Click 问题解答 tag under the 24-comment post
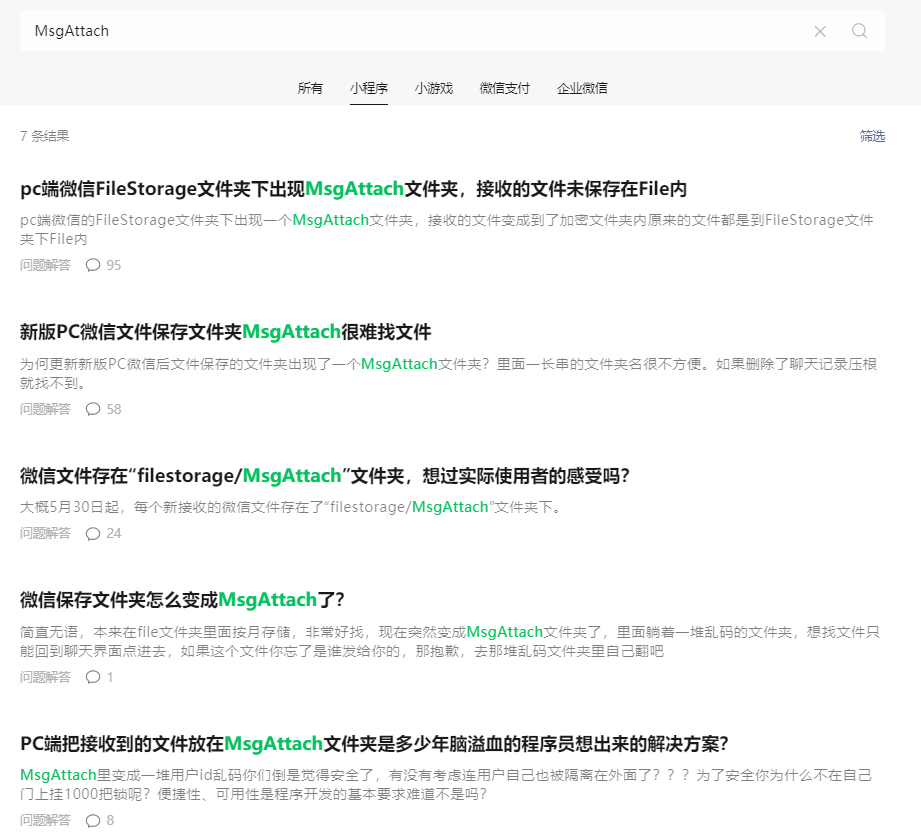 click(45, 533)
